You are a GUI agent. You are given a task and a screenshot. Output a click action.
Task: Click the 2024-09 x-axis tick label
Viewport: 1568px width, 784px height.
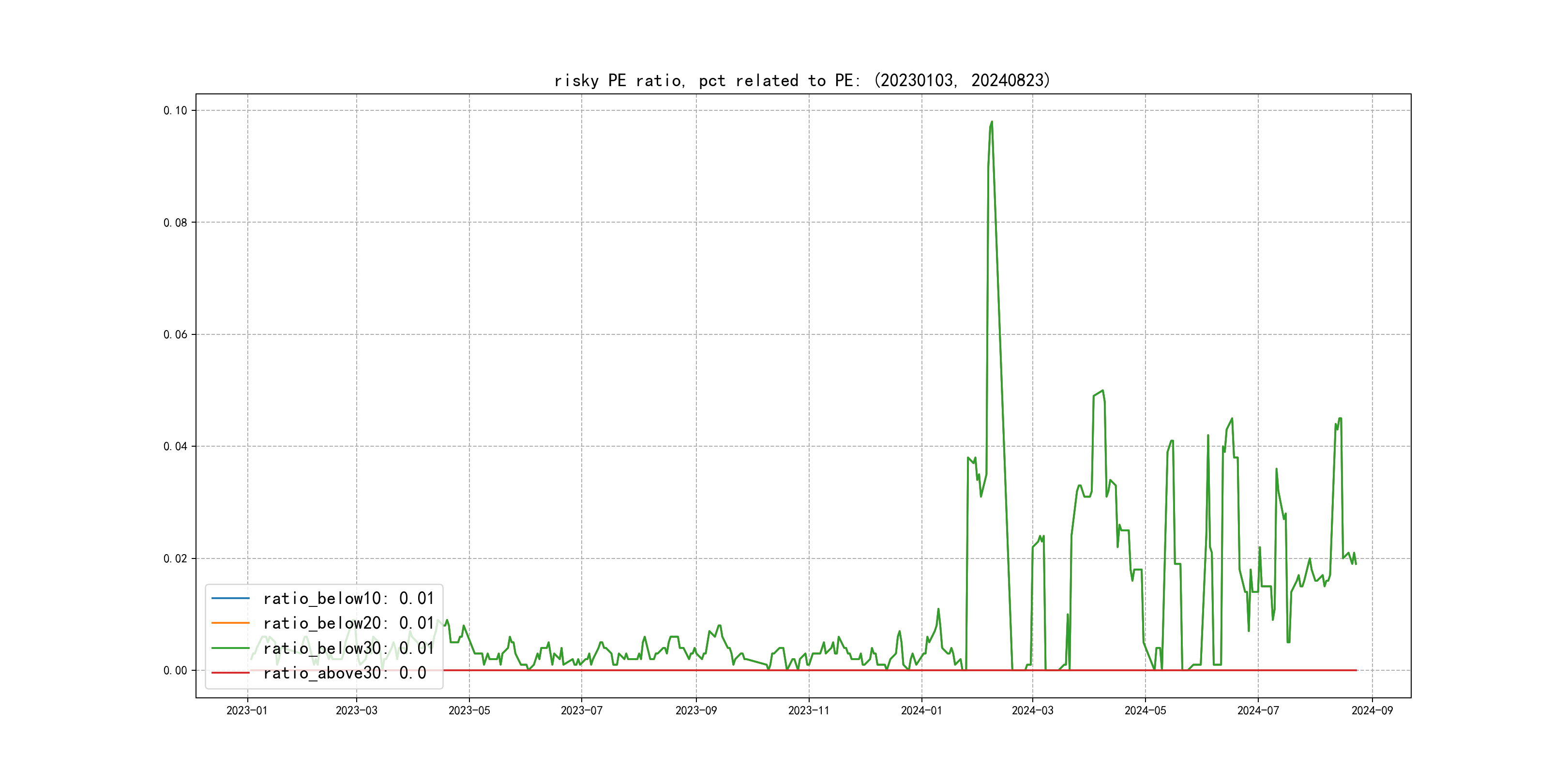(1372, 710)
